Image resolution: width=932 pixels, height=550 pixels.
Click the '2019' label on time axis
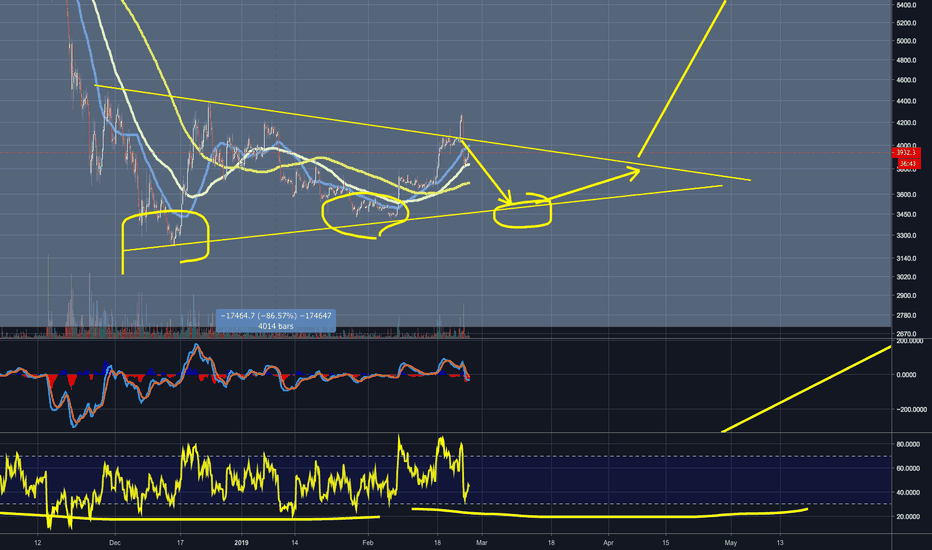click(241, 543)
